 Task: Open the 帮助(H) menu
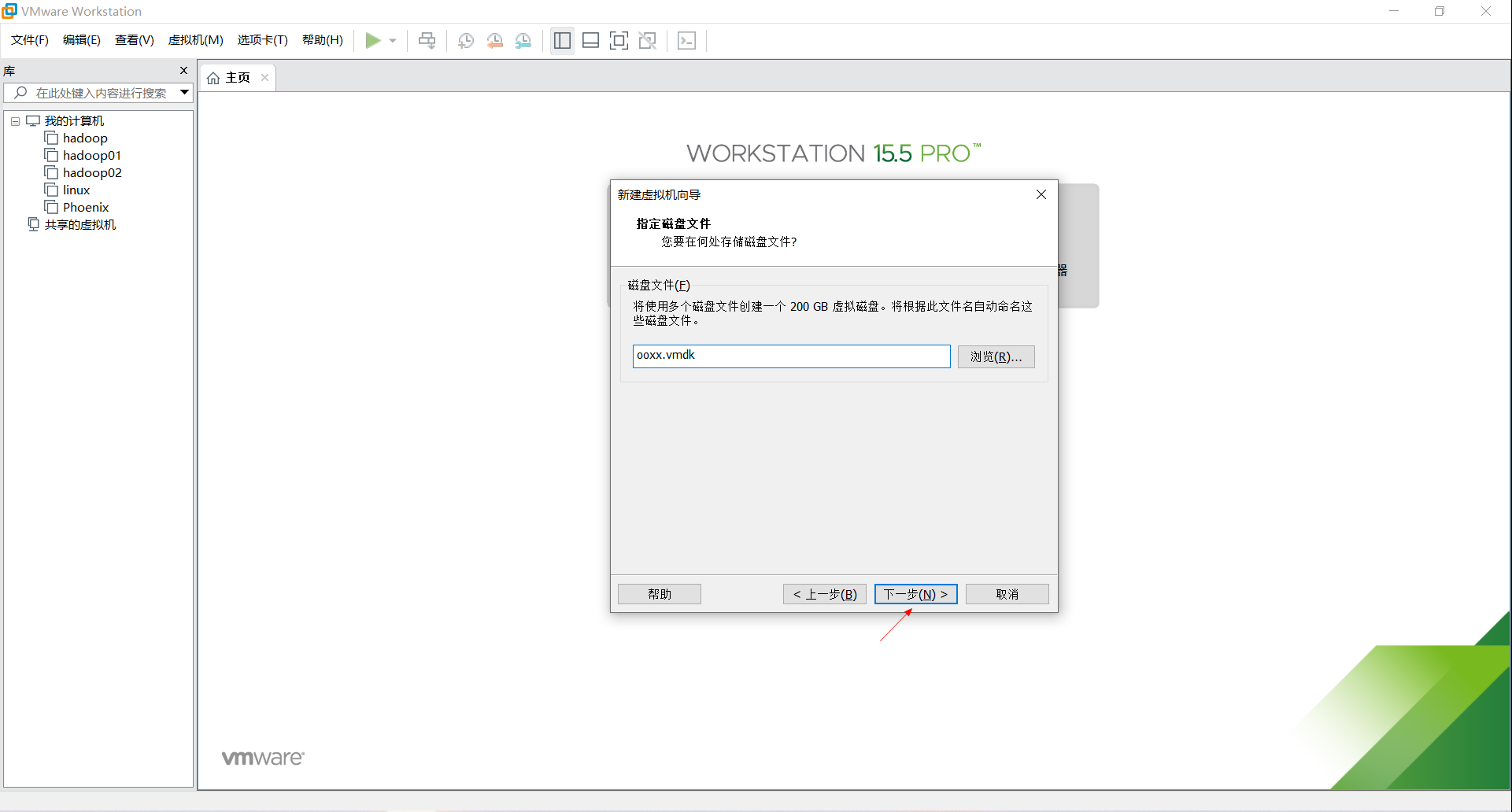[323, 40]
